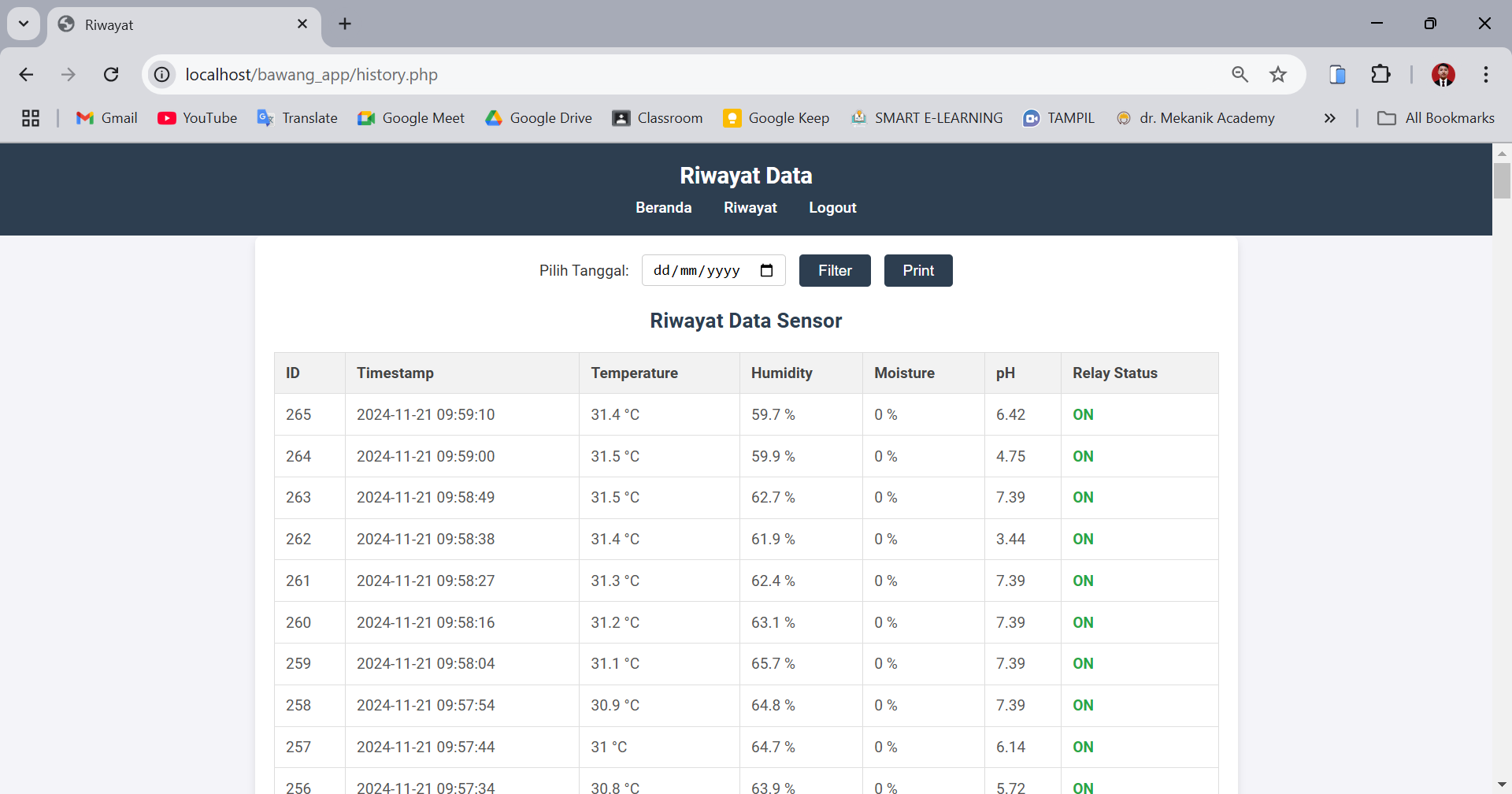Click humidity value 62.7 %

pyautogui.click(x=773, y=498)
